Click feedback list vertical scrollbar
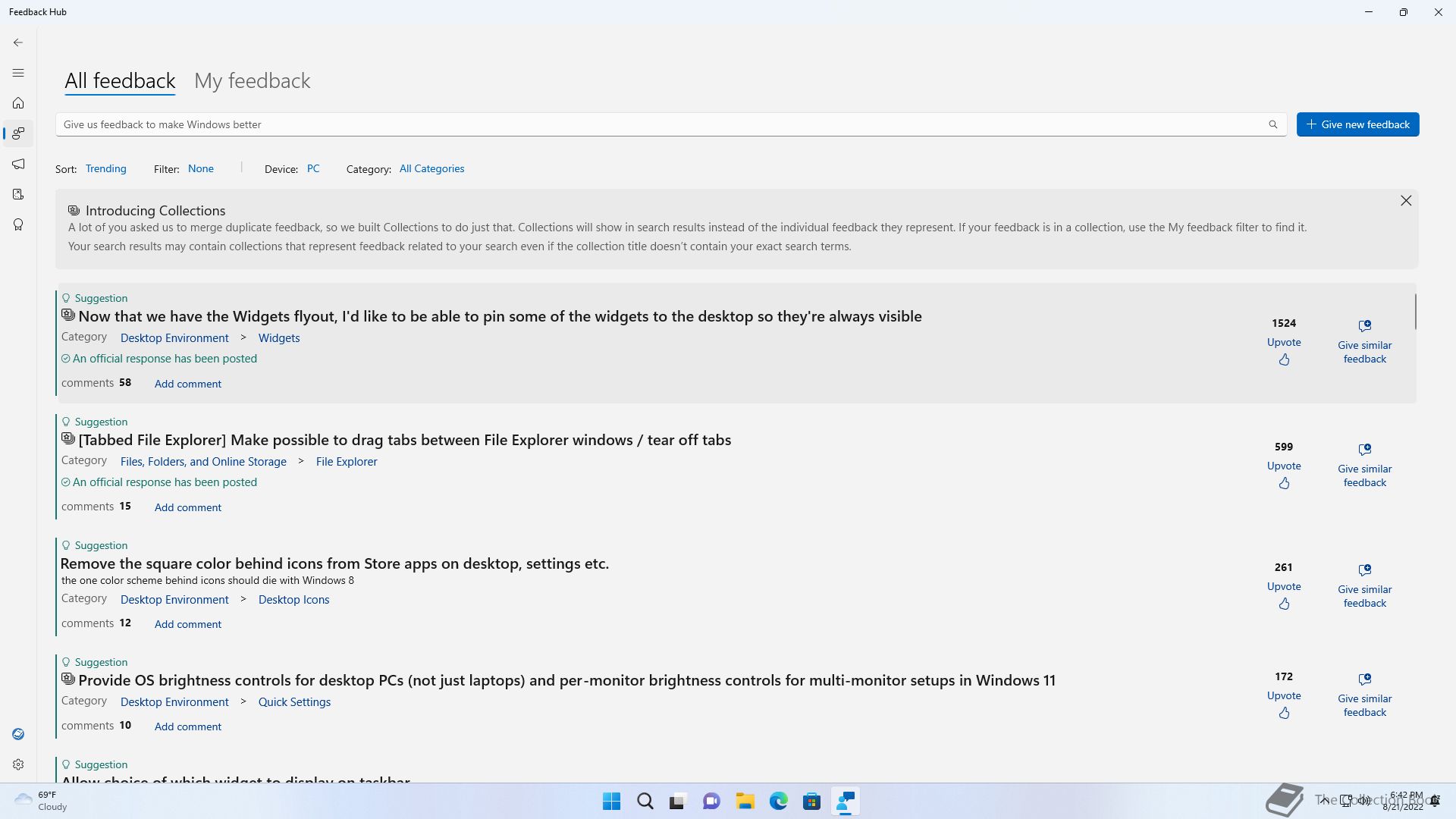Screen dimensions: 1456x819 [x=1415, y=311]
